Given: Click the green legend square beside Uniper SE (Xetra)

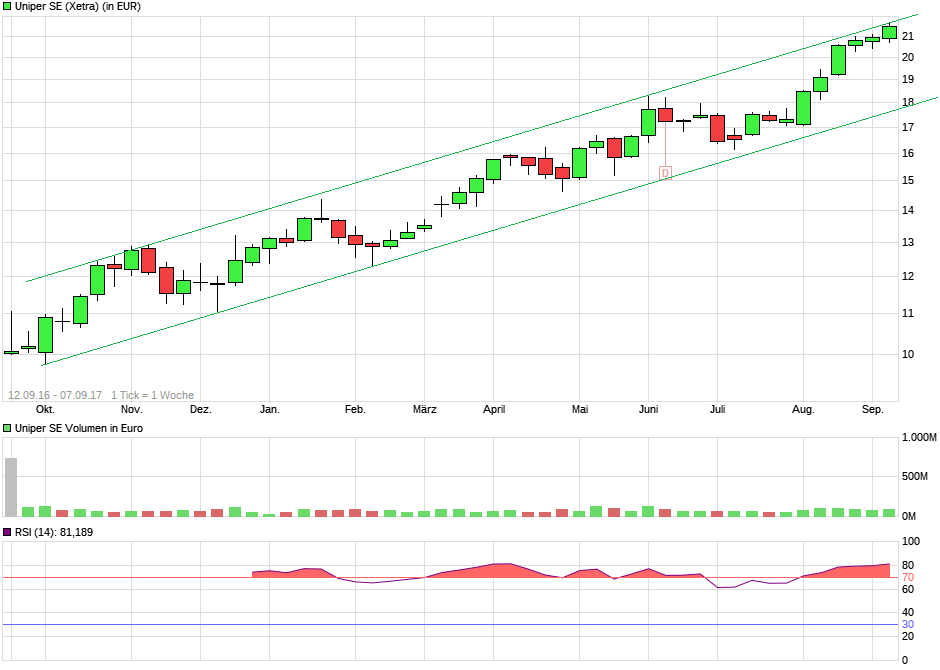Looking at the screenshot, I should [7, 7].
